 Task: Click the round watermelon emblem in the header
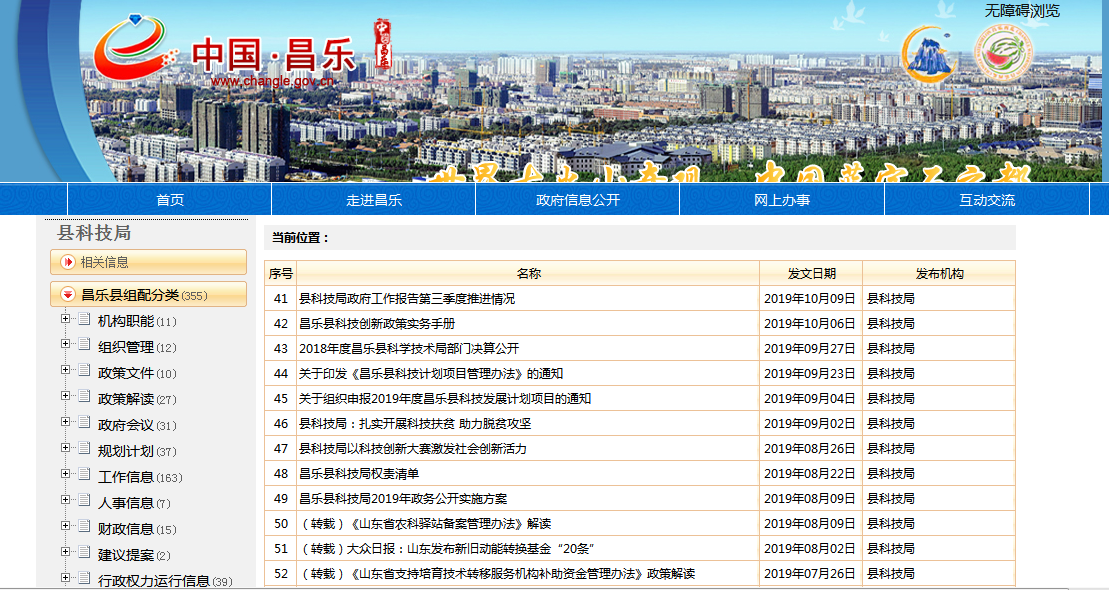click(1004, 54)
